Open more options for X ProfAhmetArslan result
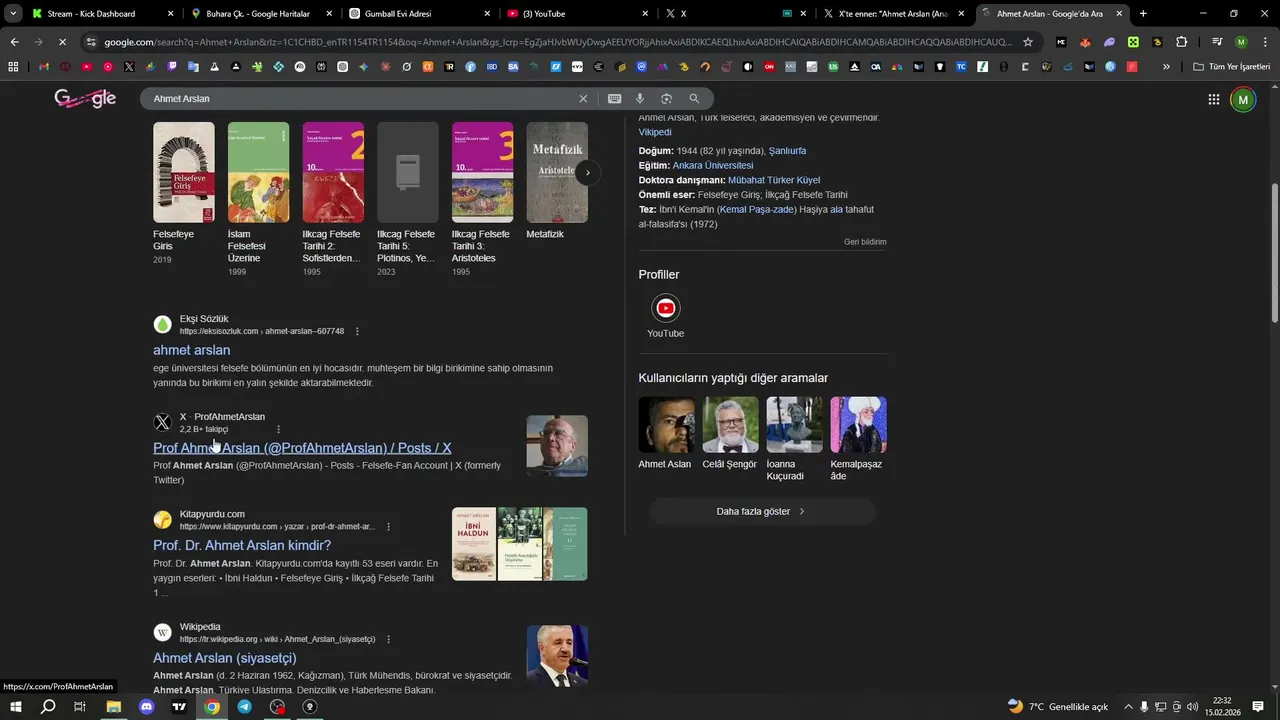The width and height of the screenshot is (1280, 720). 278,429
